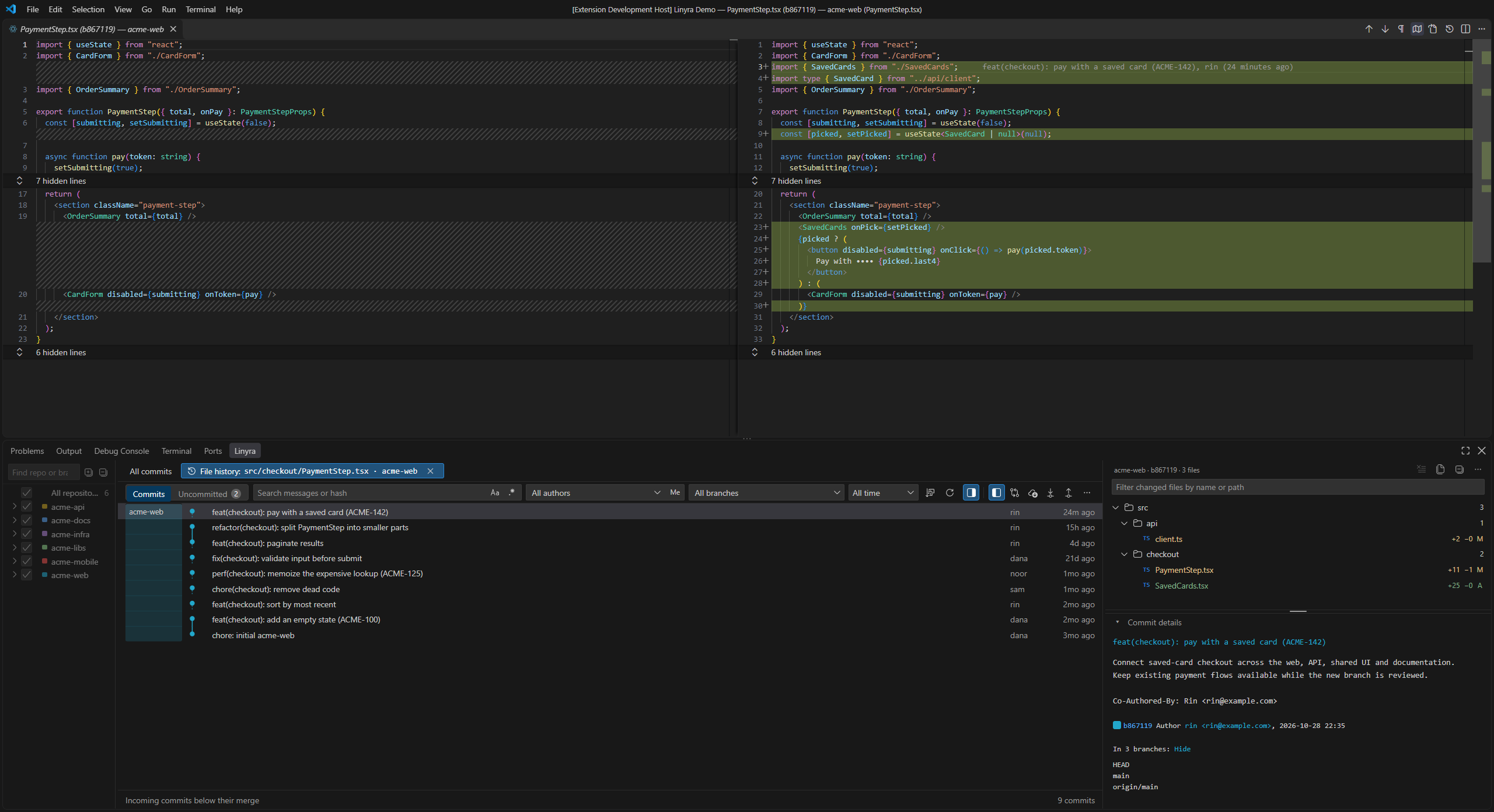Screen dimensions: 1494x812
Task: Open the All time dropdown
Action: click(x=883, y=493)
